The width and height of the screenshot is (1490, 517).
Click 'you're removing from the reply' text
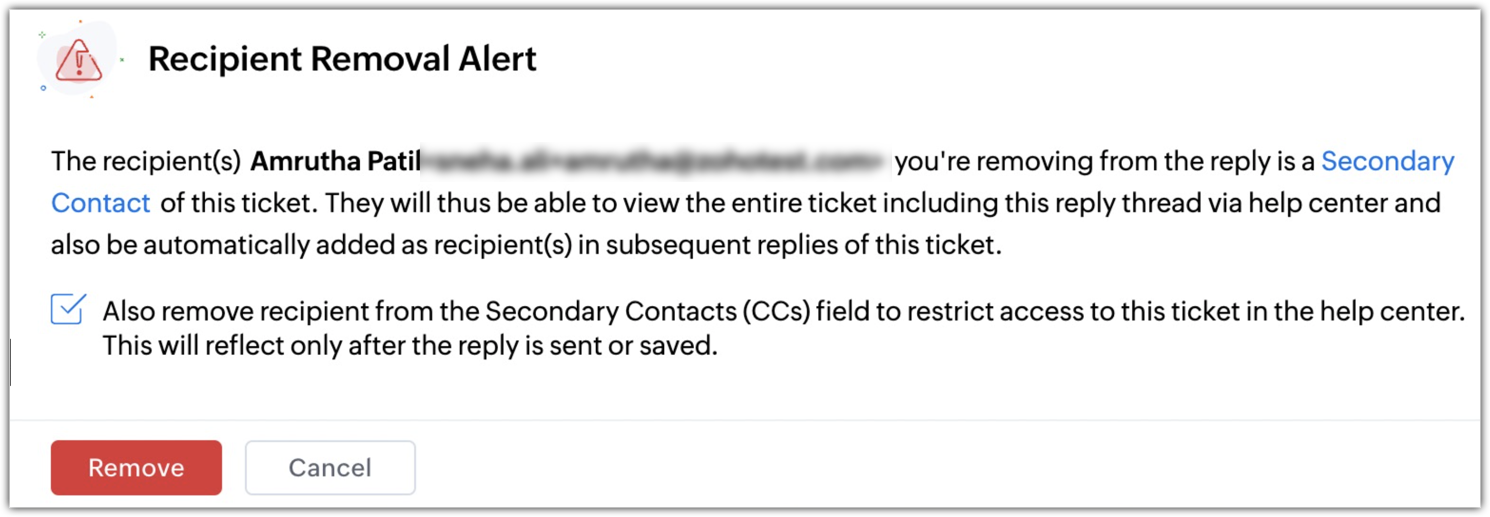pos(1086,161)
